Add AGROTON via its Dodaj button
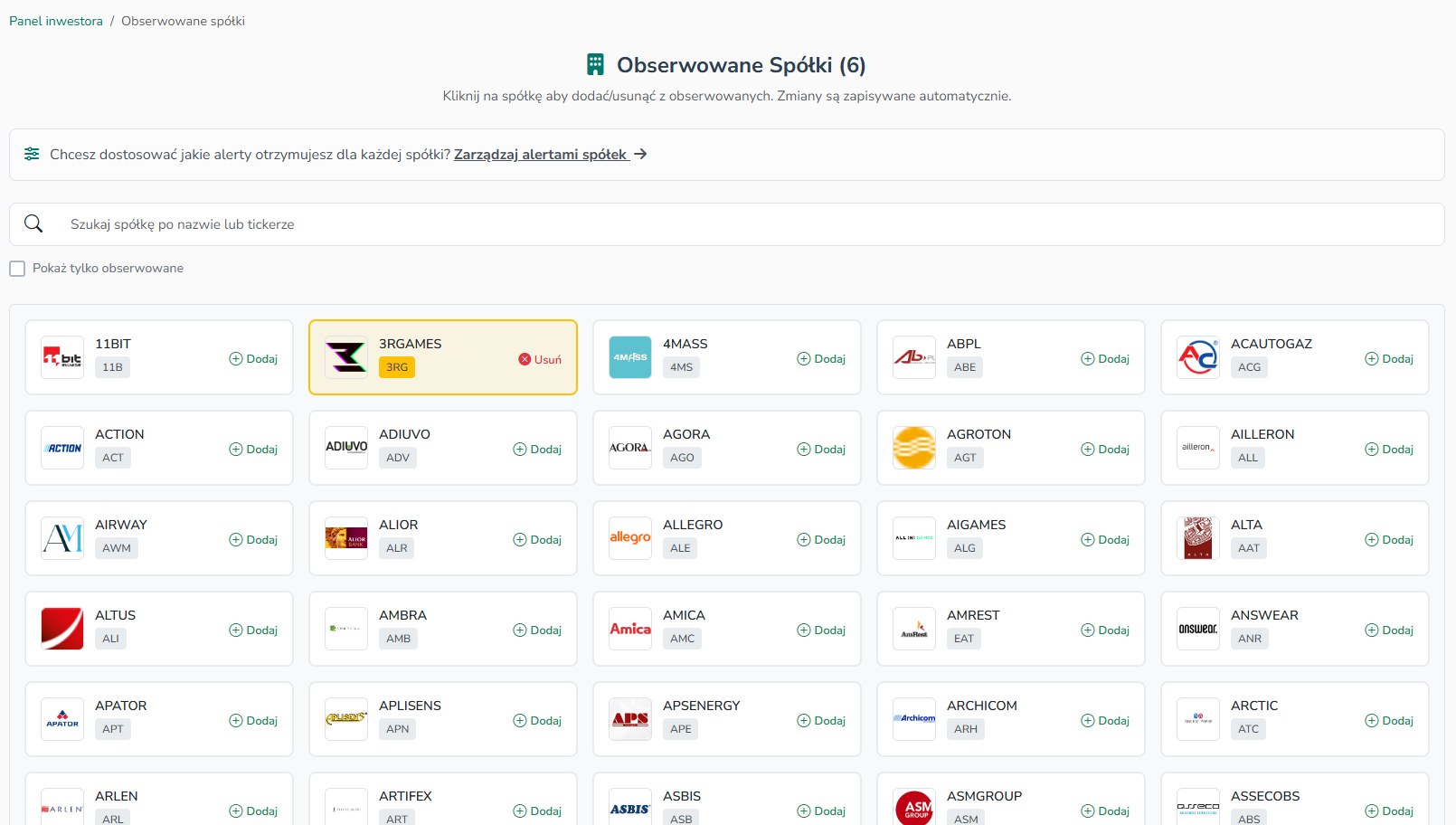Screen dimensions: 1456x825 (x=1105, y=449)
